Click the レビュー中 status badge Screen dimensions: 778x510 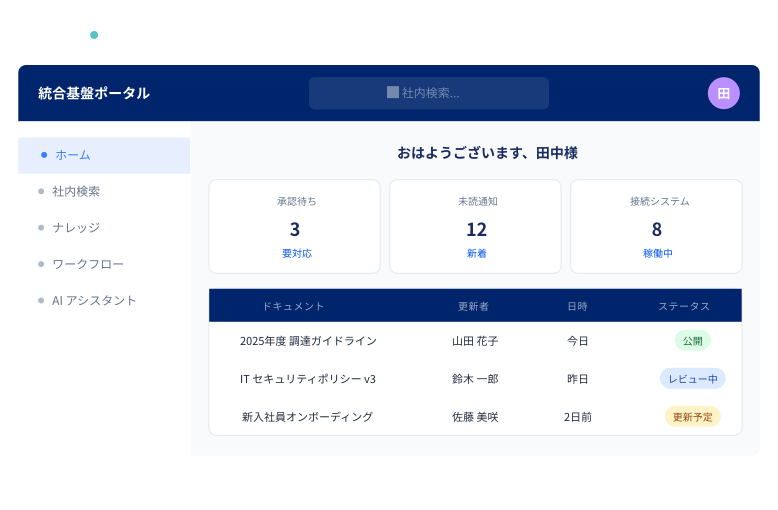(692, 379)
